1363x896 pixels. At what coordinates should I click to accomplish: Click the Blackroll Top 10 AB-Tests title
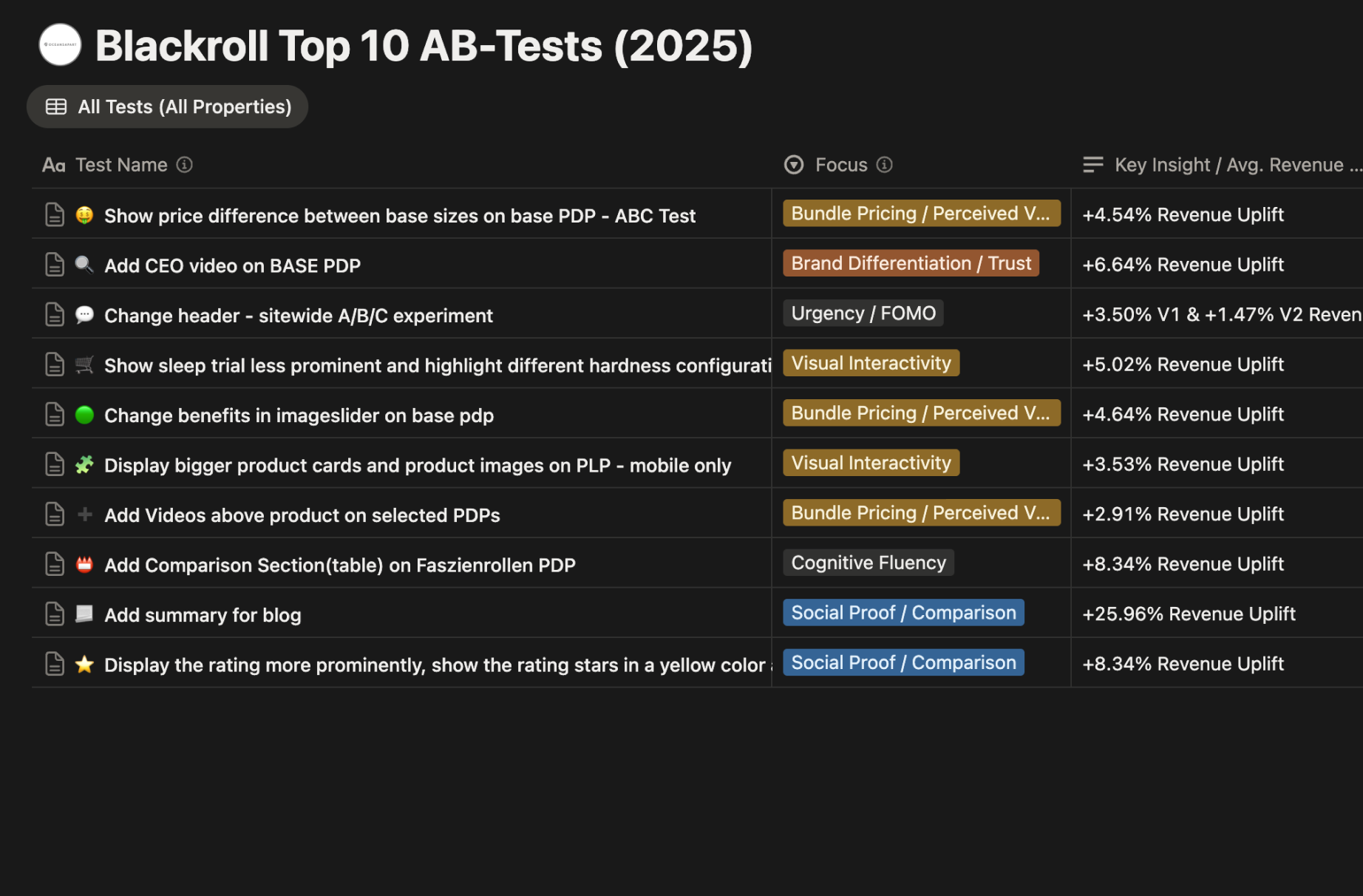pos(424,46)
